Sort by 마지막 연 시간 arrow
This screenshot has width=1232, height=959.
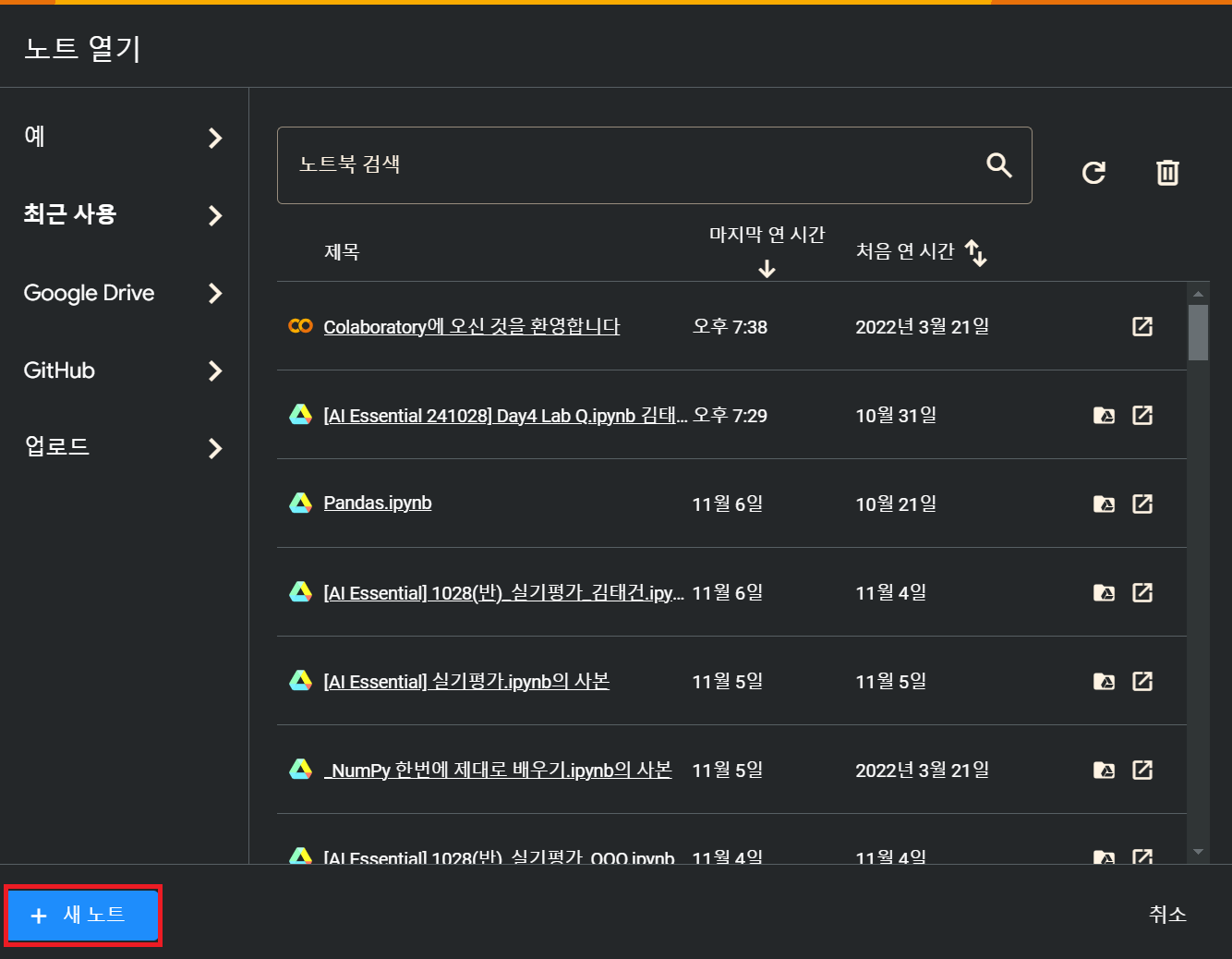(x=767, y=269)
